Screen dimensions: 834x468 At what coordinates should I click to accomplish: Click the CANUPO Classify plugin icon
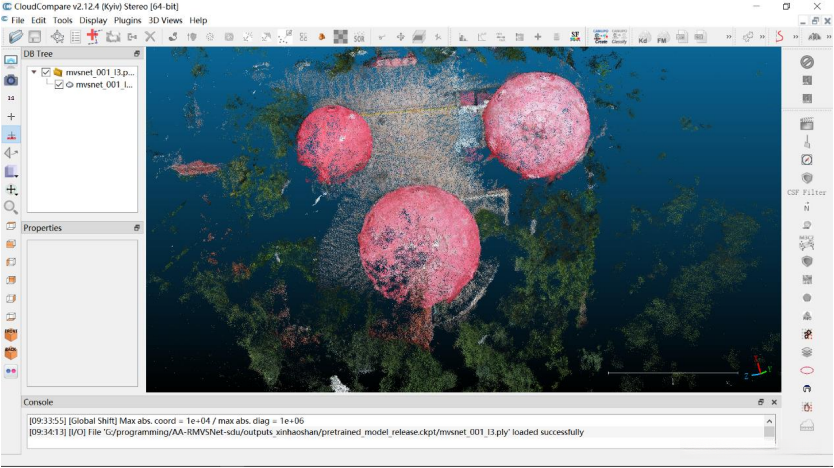point(619,37)
